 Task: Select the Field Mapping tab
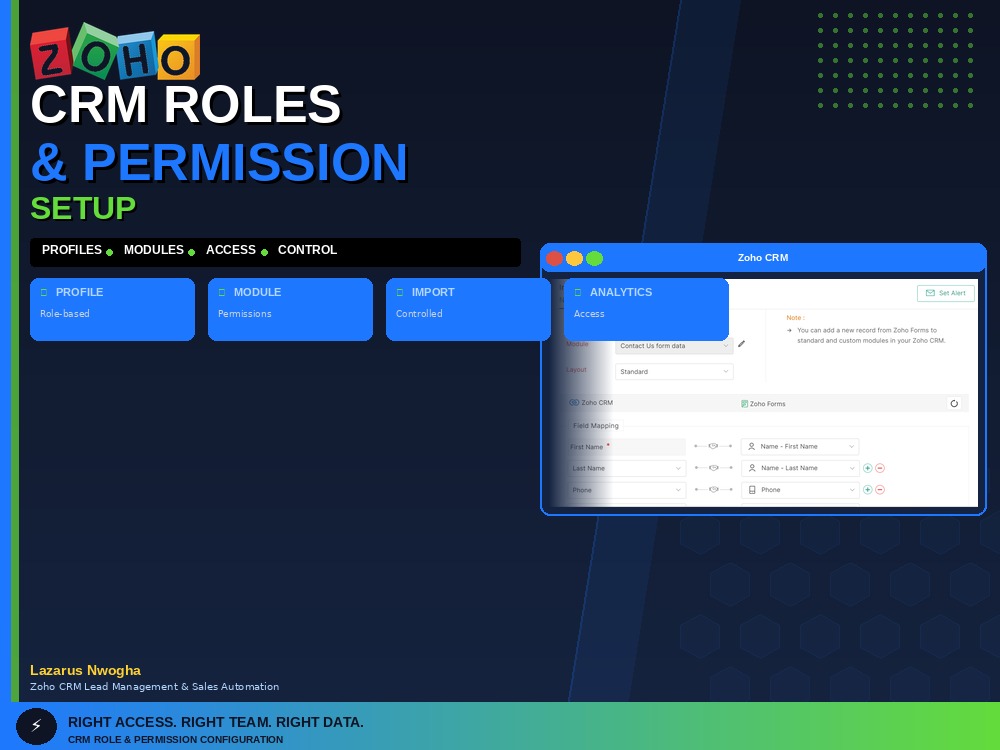596,425
